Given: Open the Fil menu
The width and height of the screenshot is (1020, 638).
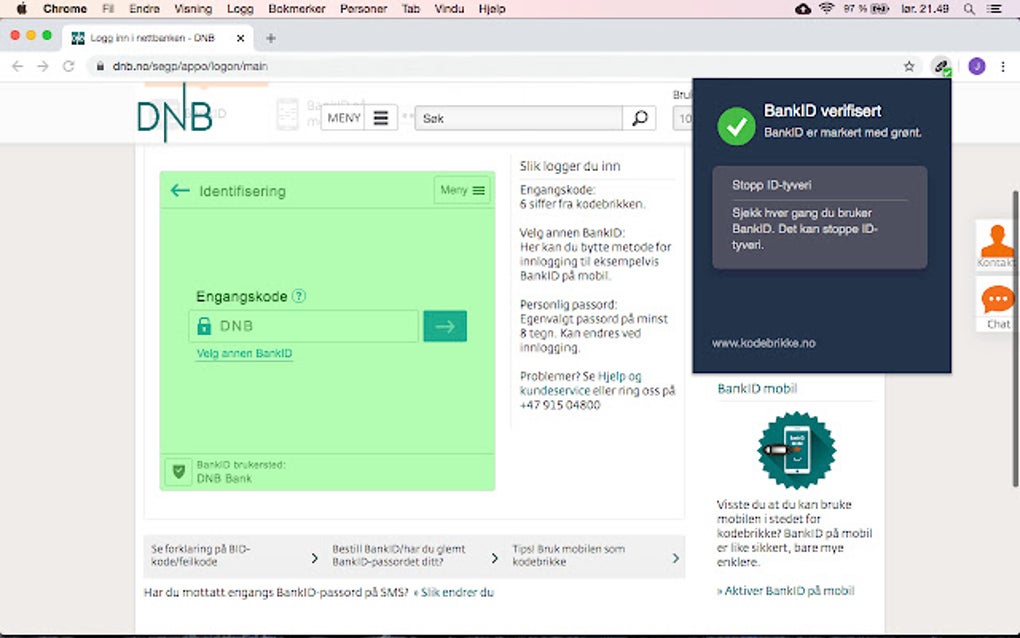Looking at the screenshot, I should [x=108, y=9].
